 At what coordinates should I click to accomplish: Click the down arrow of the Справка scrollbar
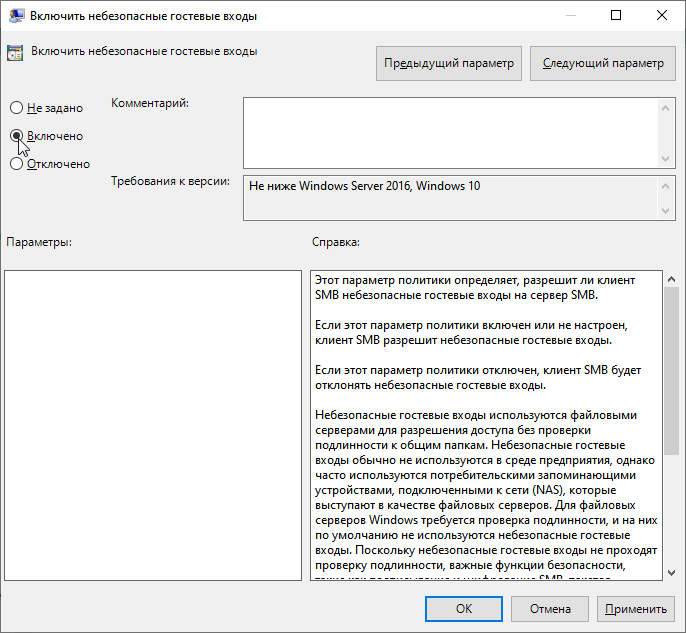[x=671, y=571]
